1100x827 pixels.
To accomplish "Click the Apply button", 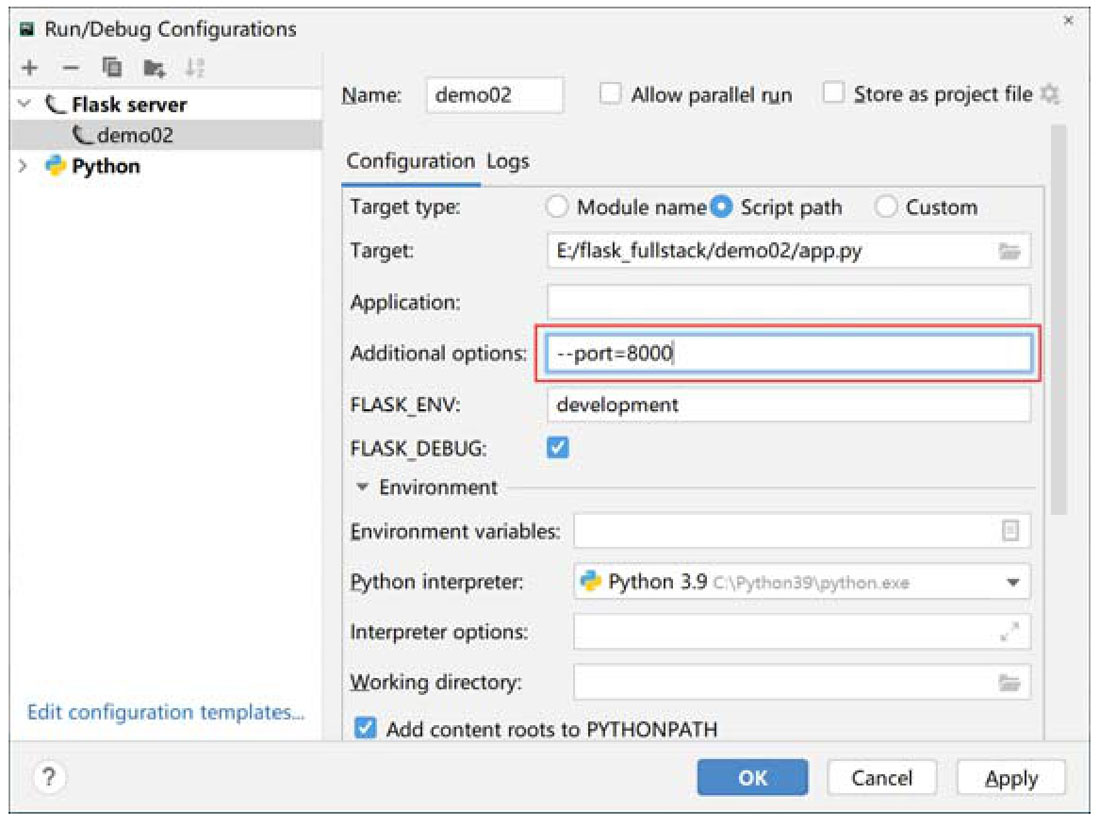I will coord(1010,778).
